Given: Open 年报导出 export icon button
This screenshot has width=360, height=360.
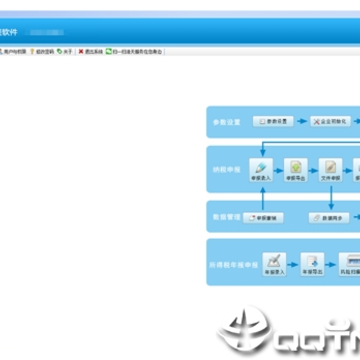Looking at the screenshot, I should [312, 264].
